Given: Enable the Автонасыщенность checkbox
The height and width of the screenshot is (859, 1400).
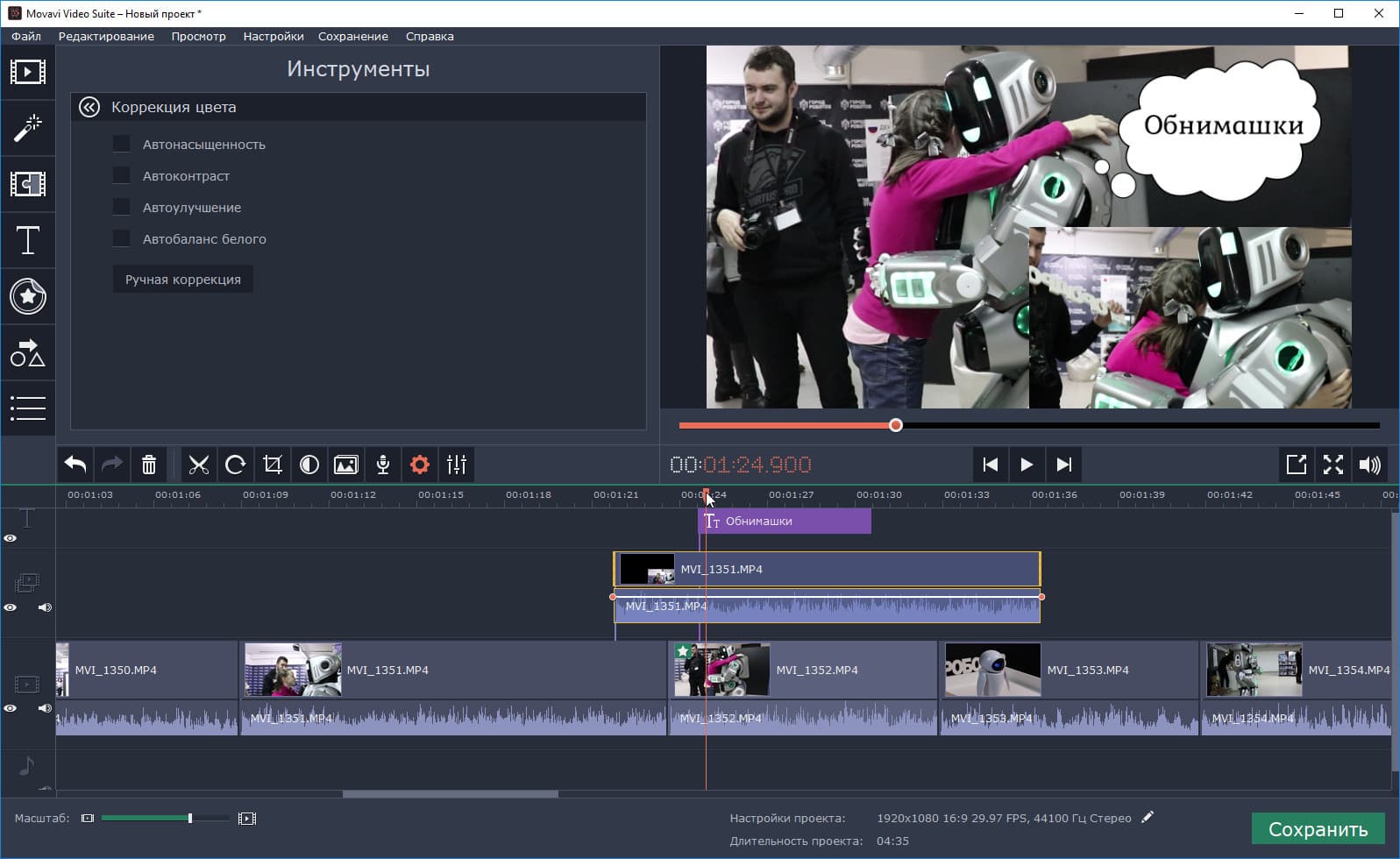Looking at the screenshot, I should click(x=121, y=145).
